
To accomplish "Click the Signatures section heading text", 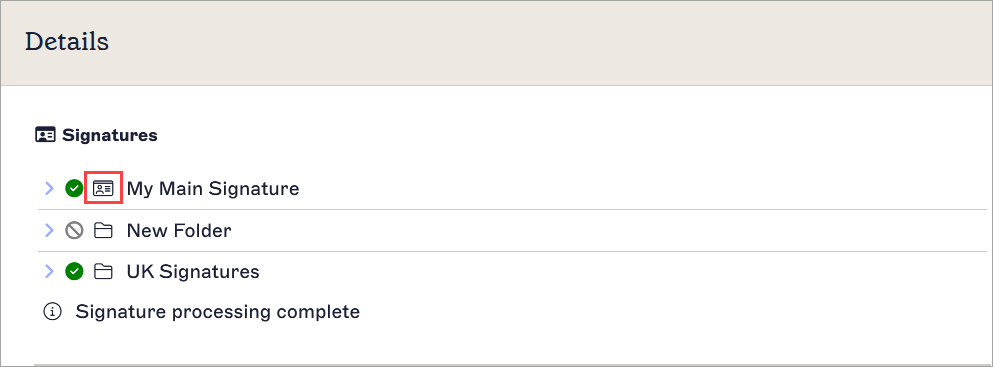I will [x=110, y=135].
